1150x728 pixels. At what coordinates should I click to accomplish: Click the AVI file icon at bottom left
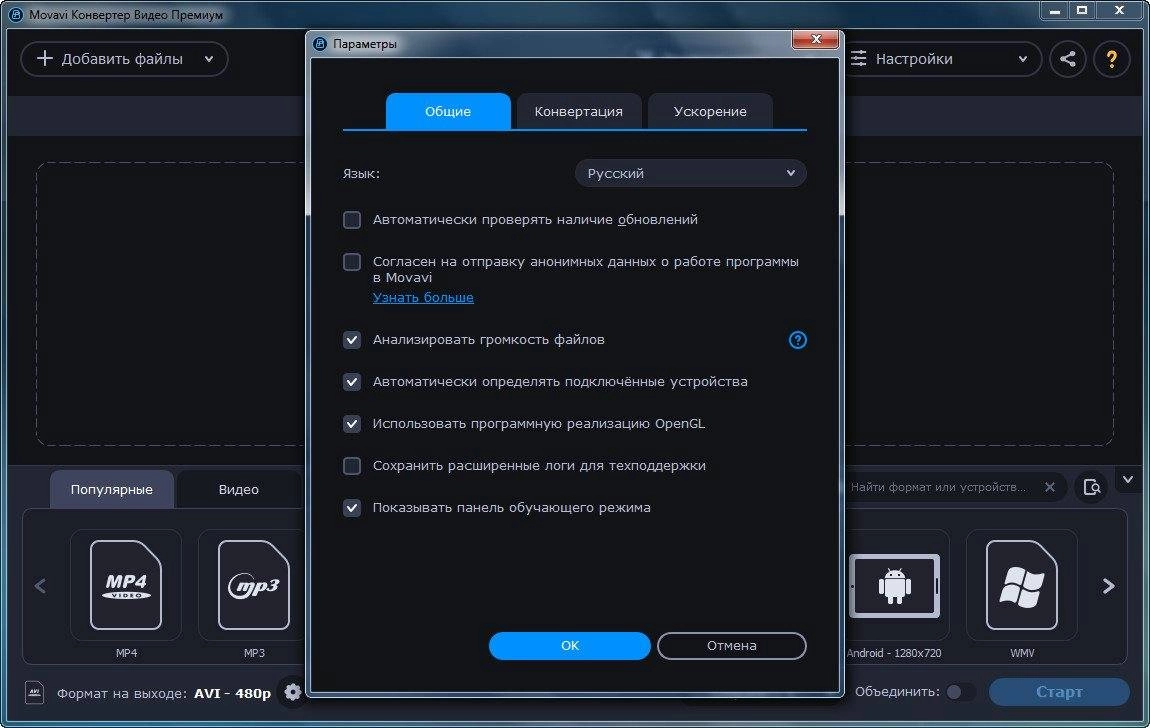click(34, 692)
